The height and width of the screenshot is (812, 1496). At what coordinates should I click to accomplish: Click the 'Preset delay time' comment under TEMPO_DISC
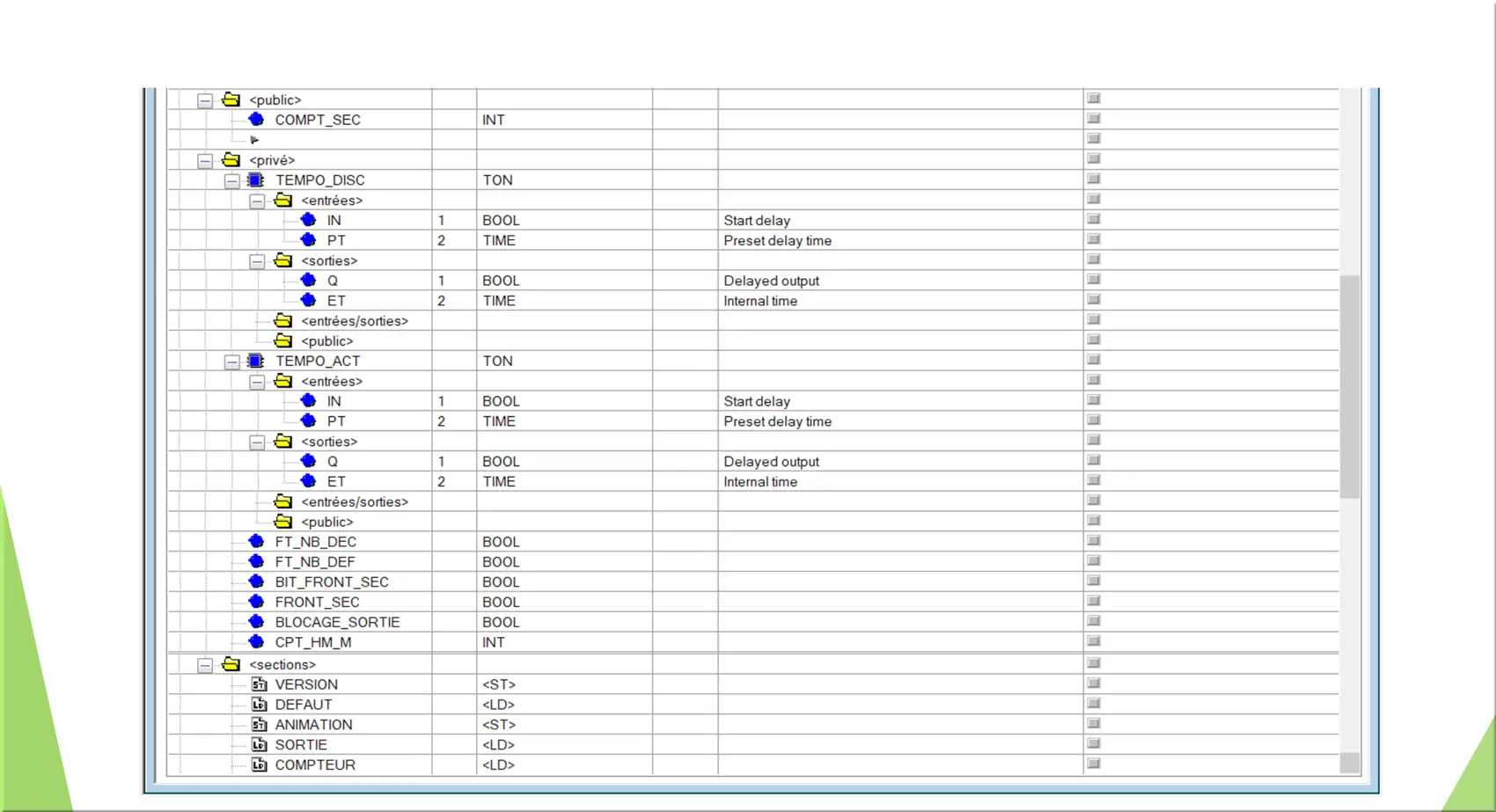coord(777,240)
